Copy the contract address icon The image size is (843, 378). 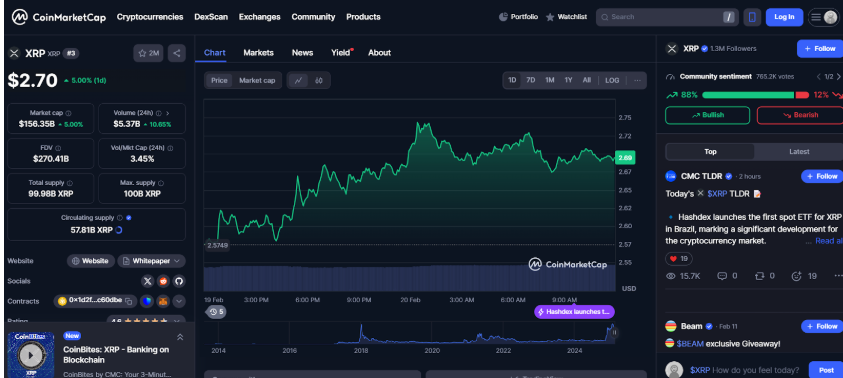pyautogui.click(x=128, y=301)
